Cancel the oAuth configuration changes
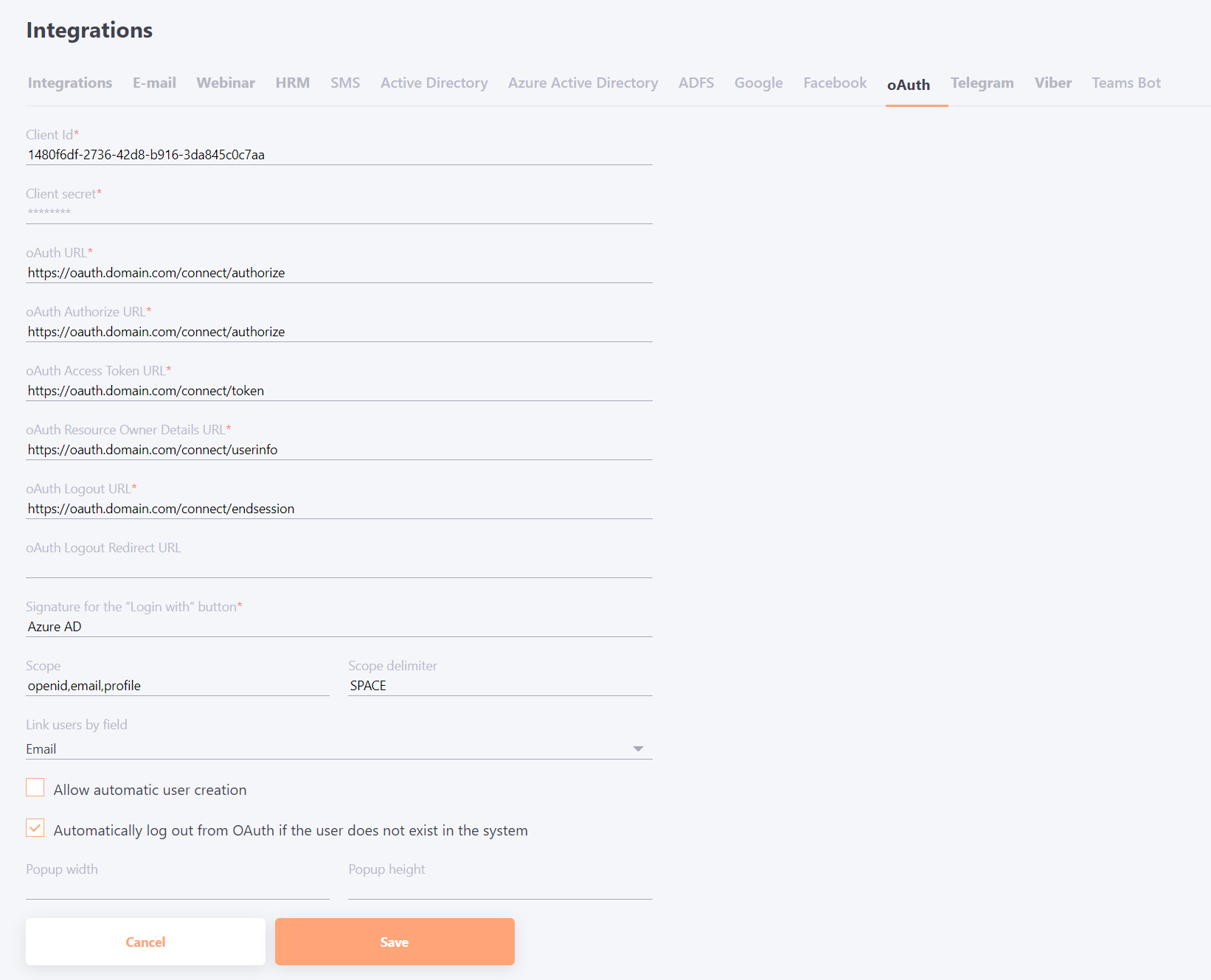This screenshot has width=1211, height=980. [145, 942]
